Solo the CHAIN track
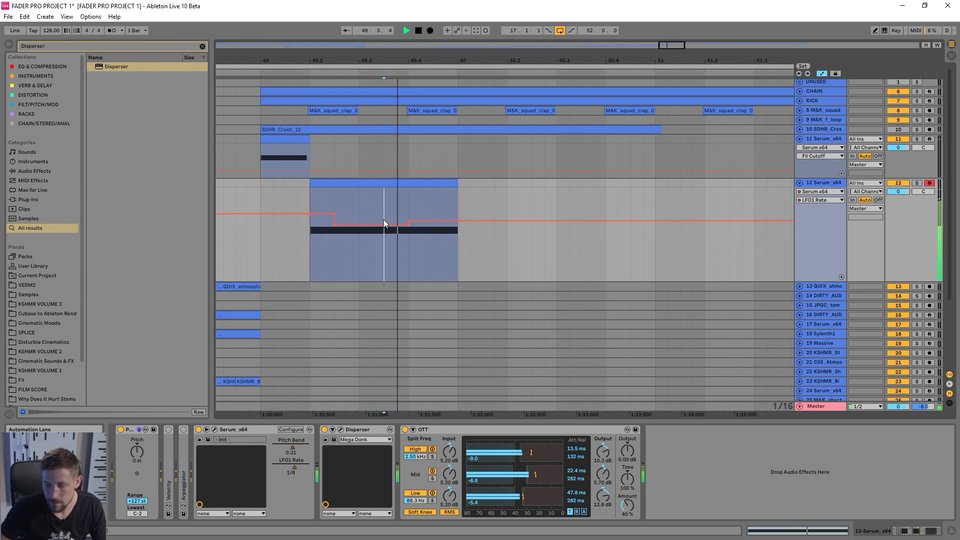960x540 pixels. [x=917, y=91]
